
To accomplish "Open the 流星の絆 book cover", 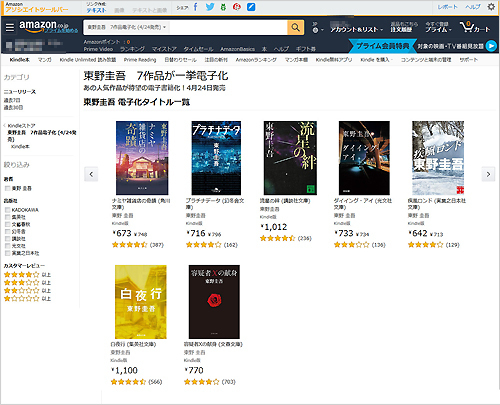I will (x=290, y=158).
